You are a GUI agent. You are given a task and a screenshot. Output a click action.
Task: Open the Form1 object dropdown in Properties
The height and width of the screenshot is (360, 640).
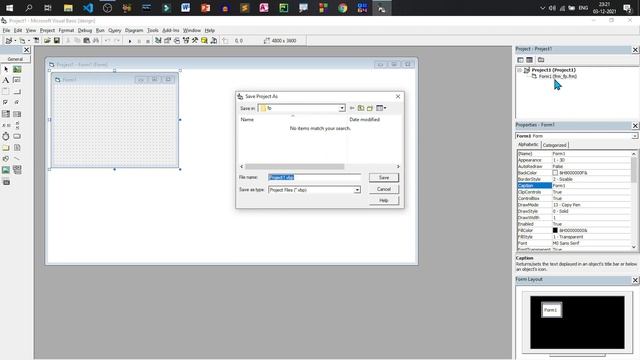pyautogui.click(x=635, y=136)
